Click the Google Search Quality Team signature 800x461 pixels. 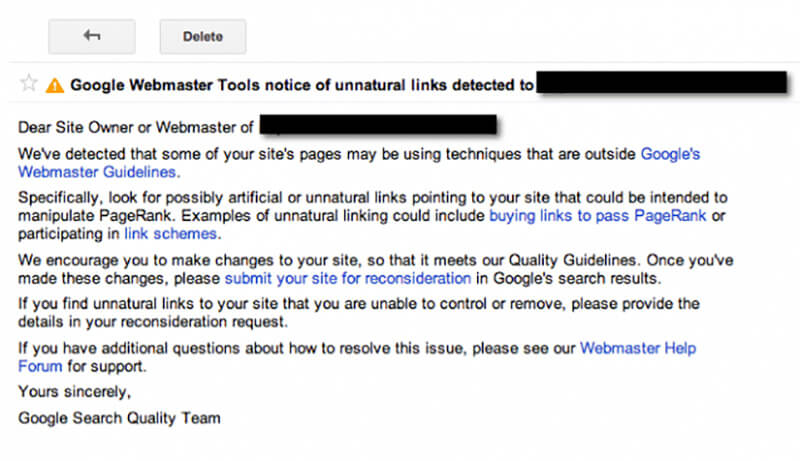point(119,418)
